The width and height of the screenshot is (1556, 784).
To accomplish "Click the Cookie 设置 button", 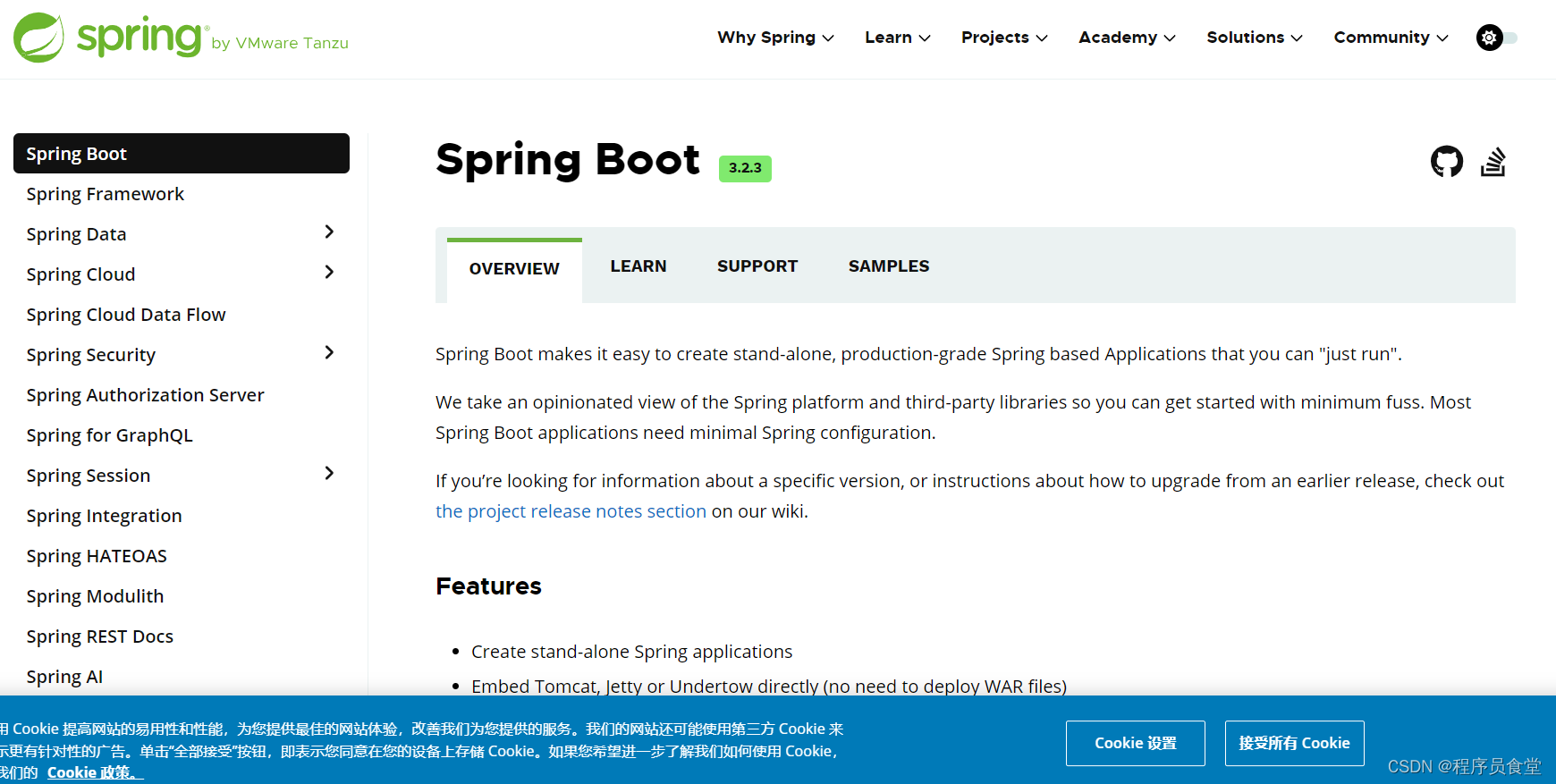I will (1136, 743).
